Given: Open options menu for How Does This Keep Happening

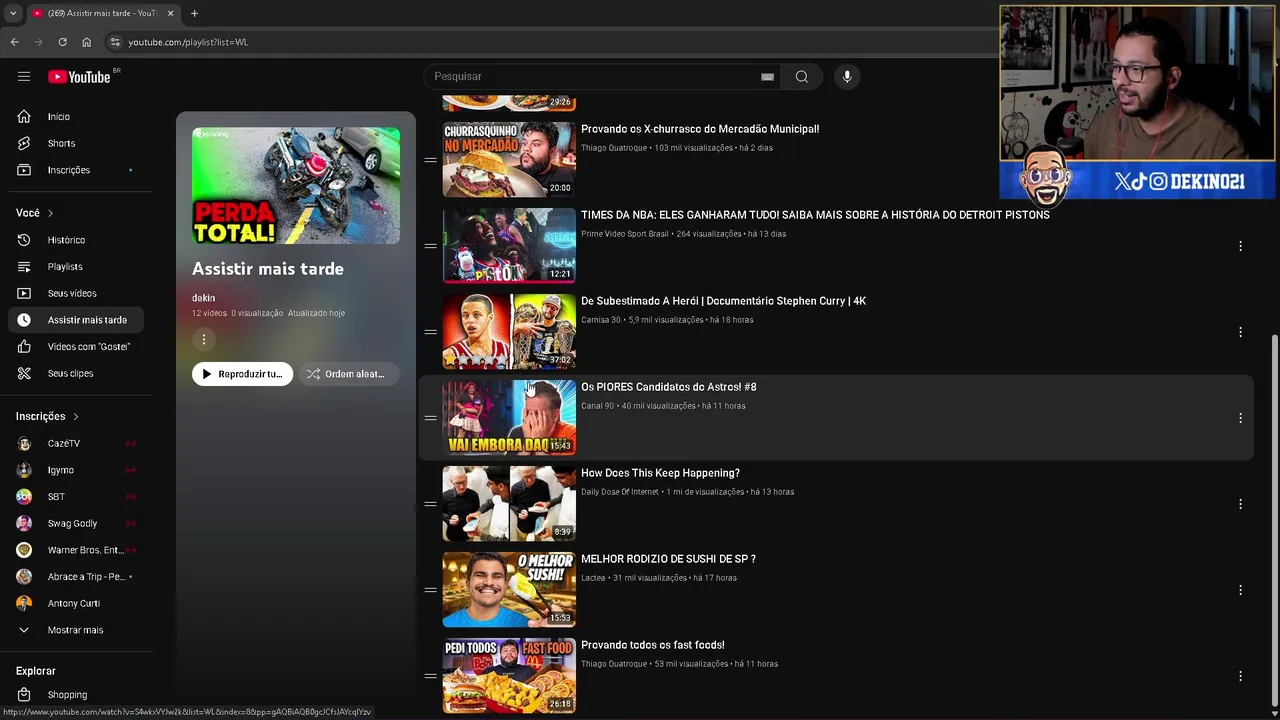Looking at the screenshot, I should click(1240, 504).
